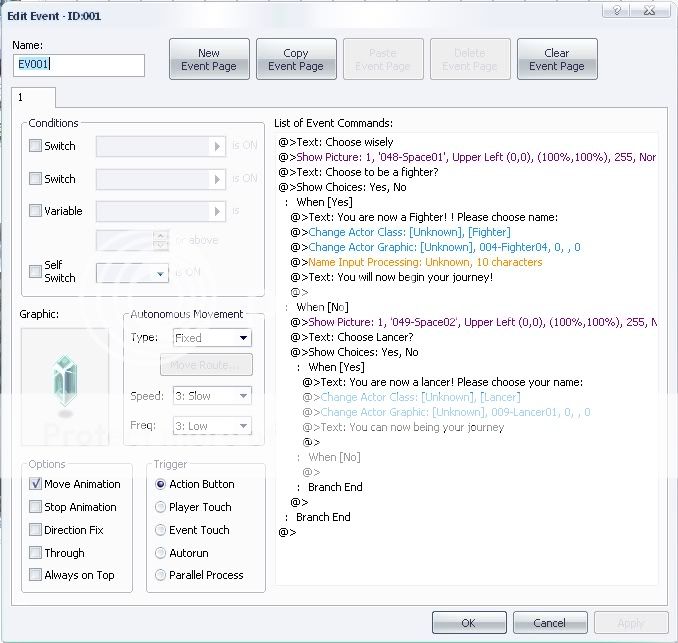Click the help question mark icon in title bar

point(618,10)
